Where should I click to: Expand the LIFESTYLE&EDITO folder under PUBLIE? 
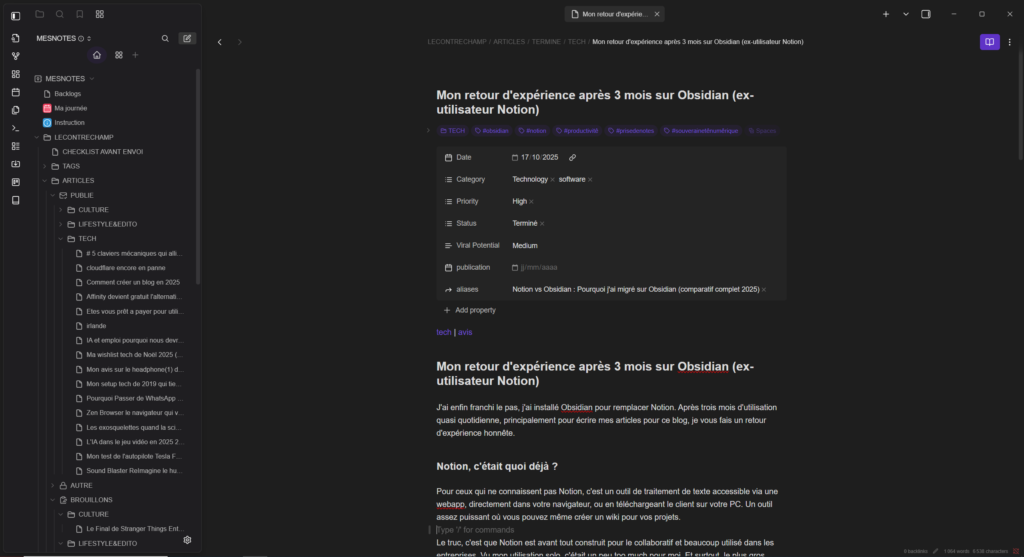coord(61,224)
